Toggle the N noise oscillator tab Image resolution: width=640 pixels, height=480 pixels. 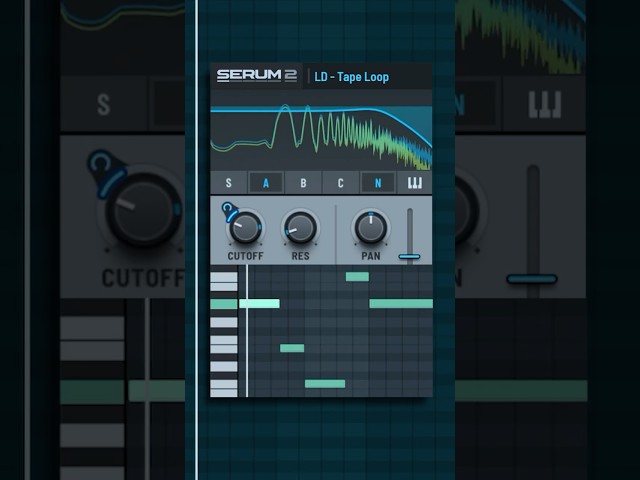click(378, 183)
